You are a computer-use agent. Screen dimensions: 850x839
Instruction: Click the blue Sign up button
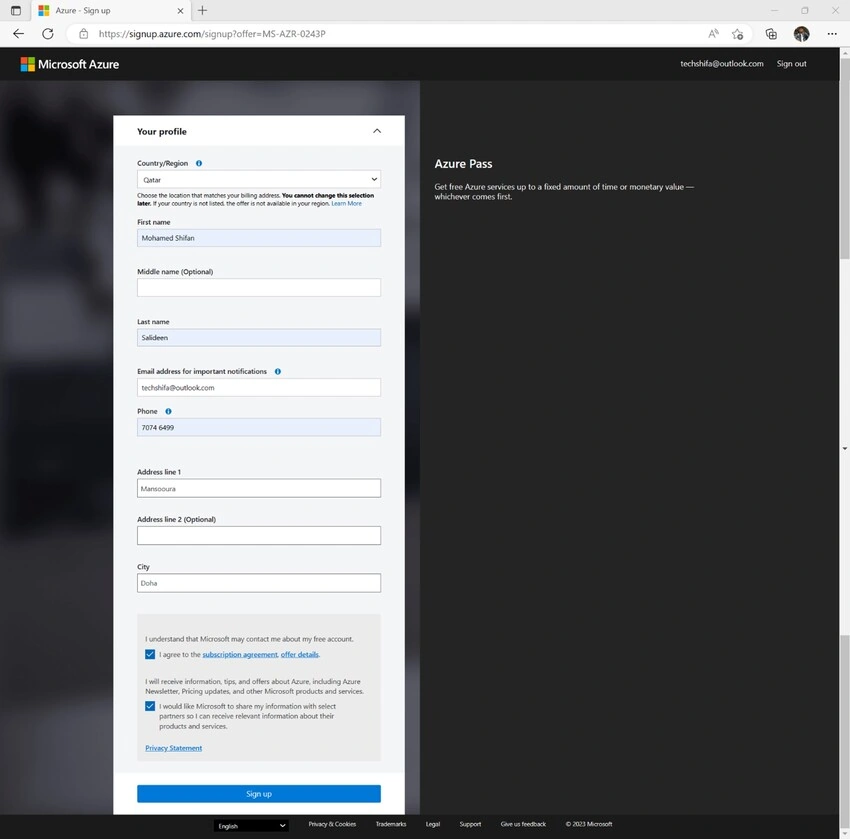tap(259, 793)
